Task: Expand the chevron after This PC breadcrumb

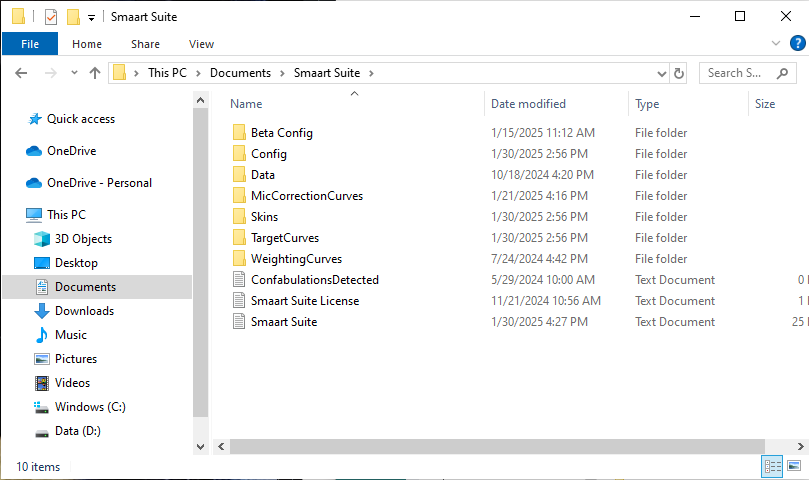Action: (198, 73)
